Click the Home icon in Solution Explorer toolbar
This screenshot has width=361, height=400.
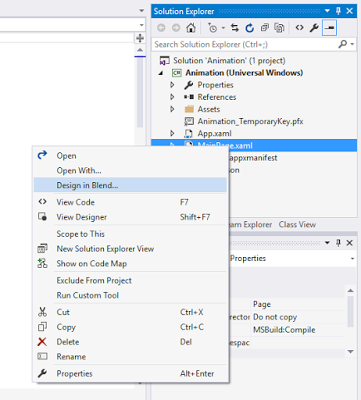(191, 28)
